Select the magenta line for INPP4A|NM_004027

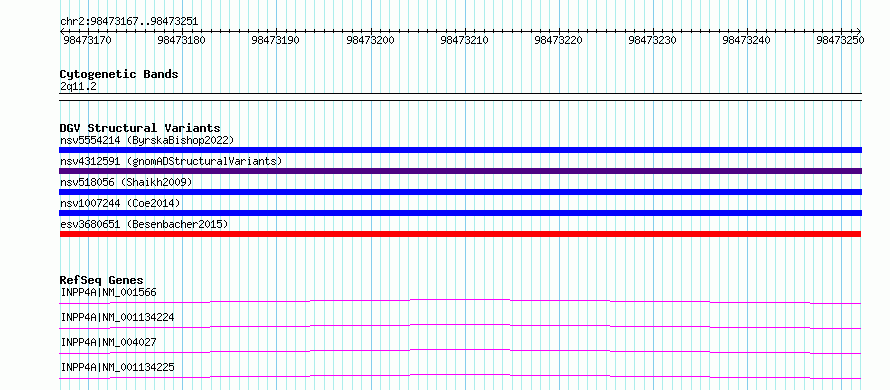click(x=460, y=351)
